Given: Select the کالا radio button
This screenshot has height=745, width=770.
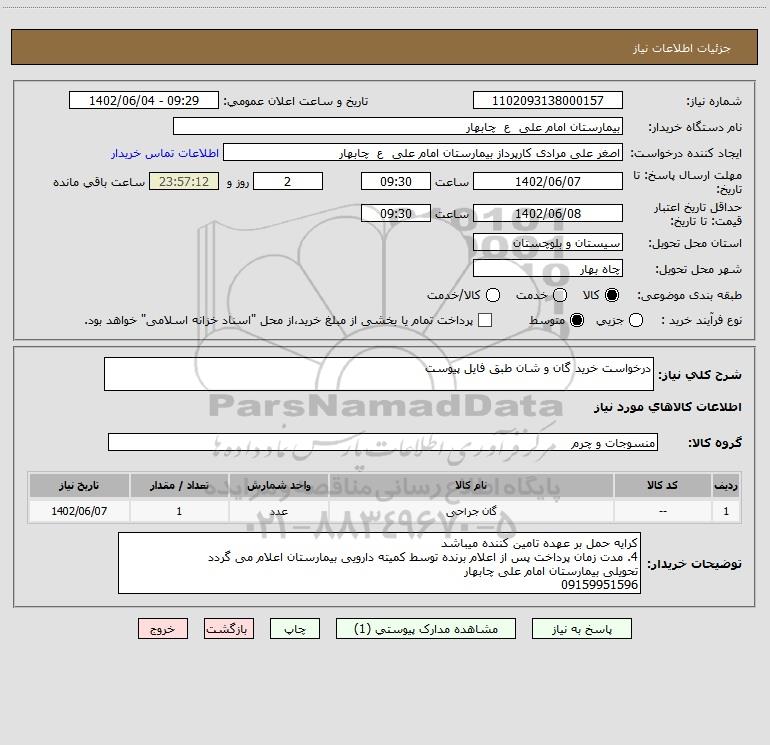Looking at the screenshot, I should [x=612, y=295].
